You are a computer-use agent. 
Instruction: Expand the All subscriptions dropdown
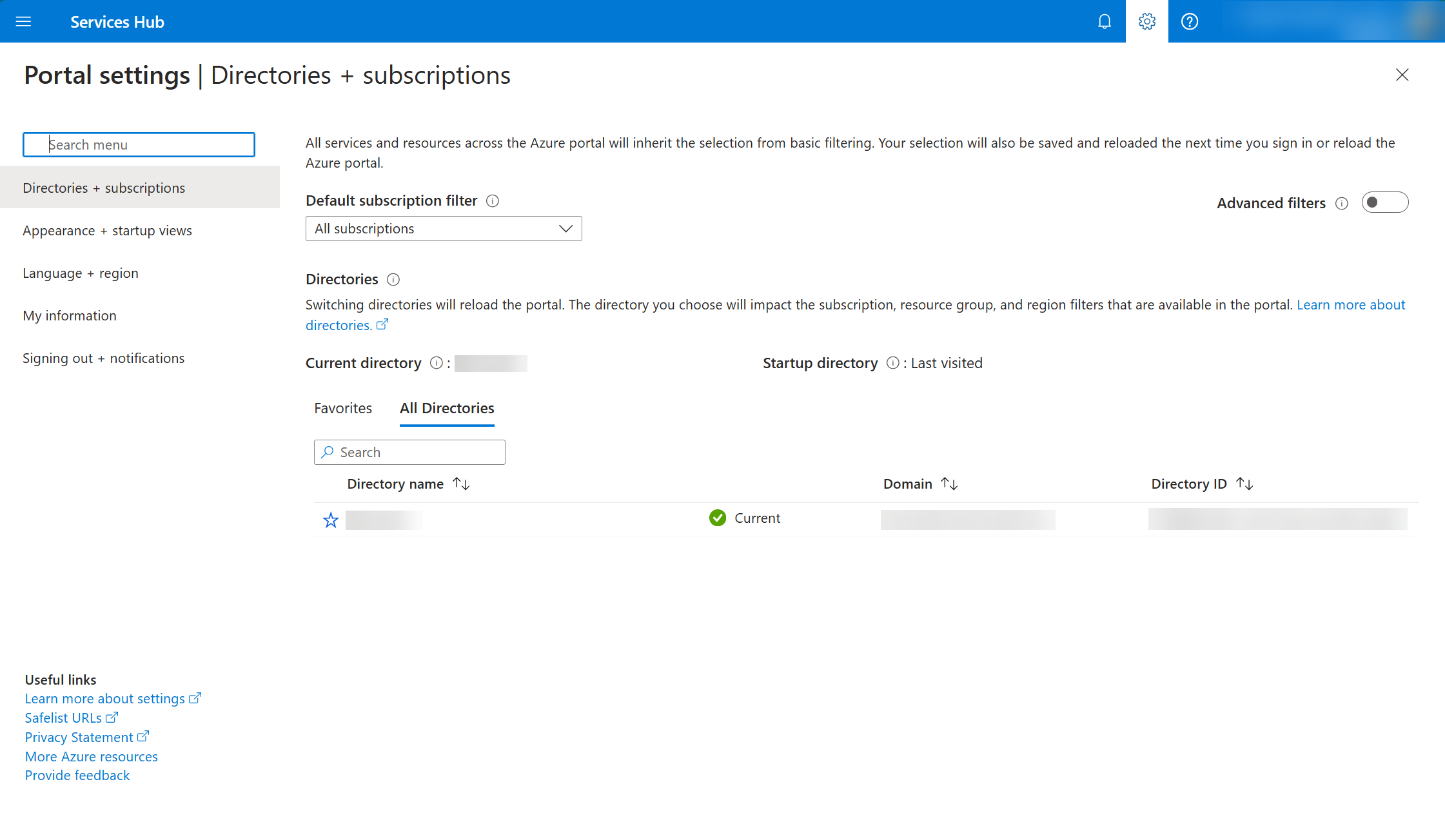pos(444,229)
